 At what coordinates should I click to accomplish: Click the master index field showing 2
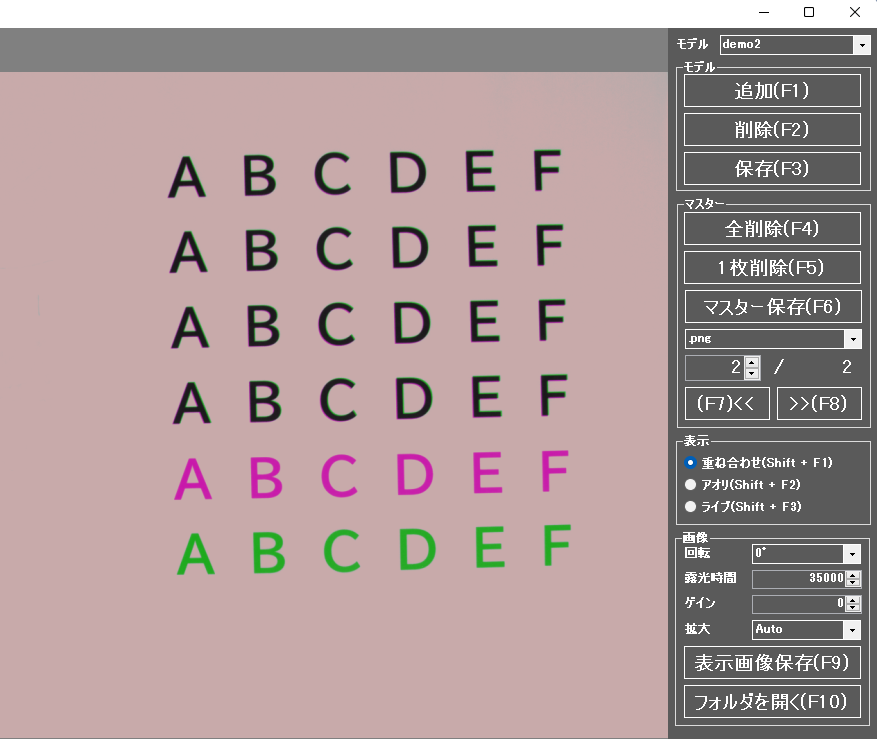pos(715,368)
